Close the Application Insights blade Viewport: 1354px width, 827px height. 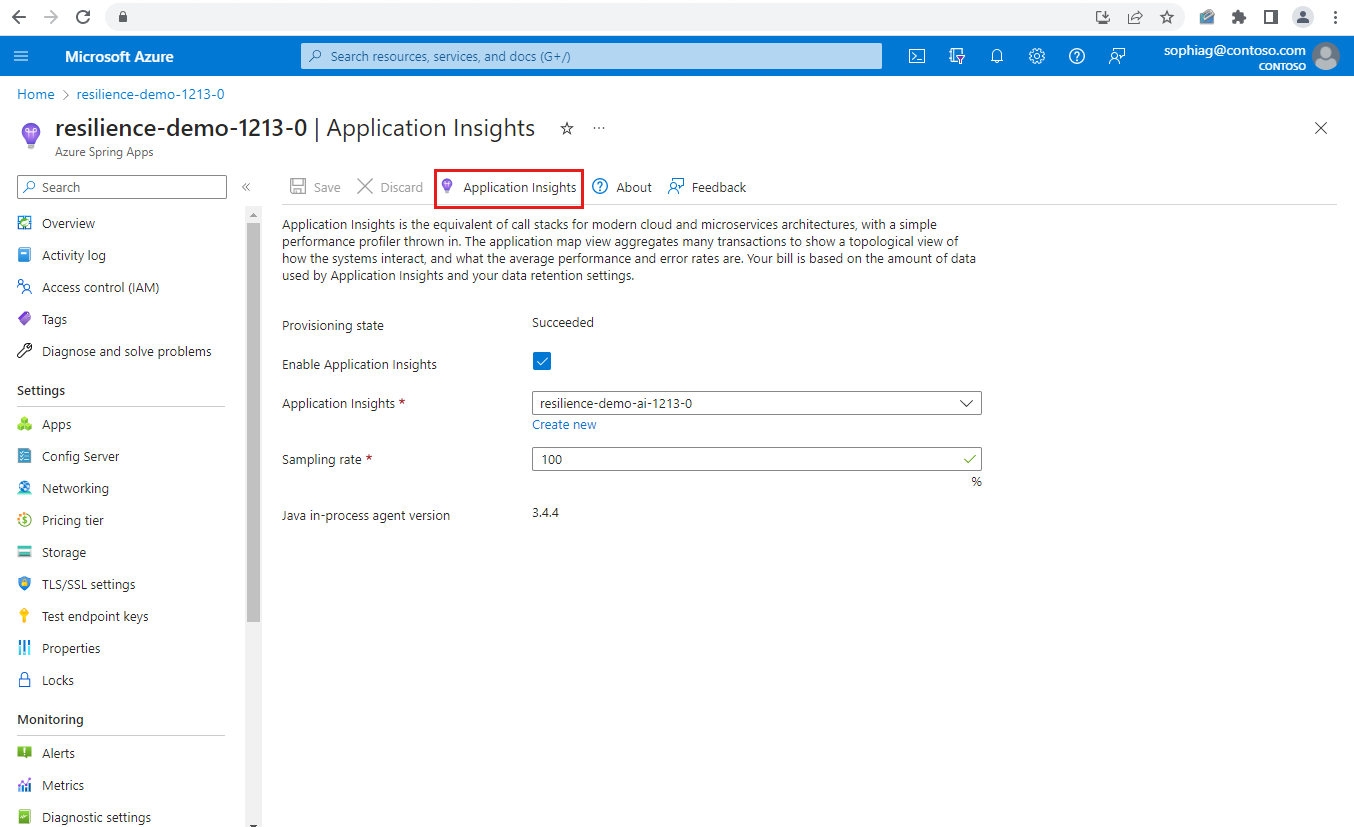point(1321,128)
